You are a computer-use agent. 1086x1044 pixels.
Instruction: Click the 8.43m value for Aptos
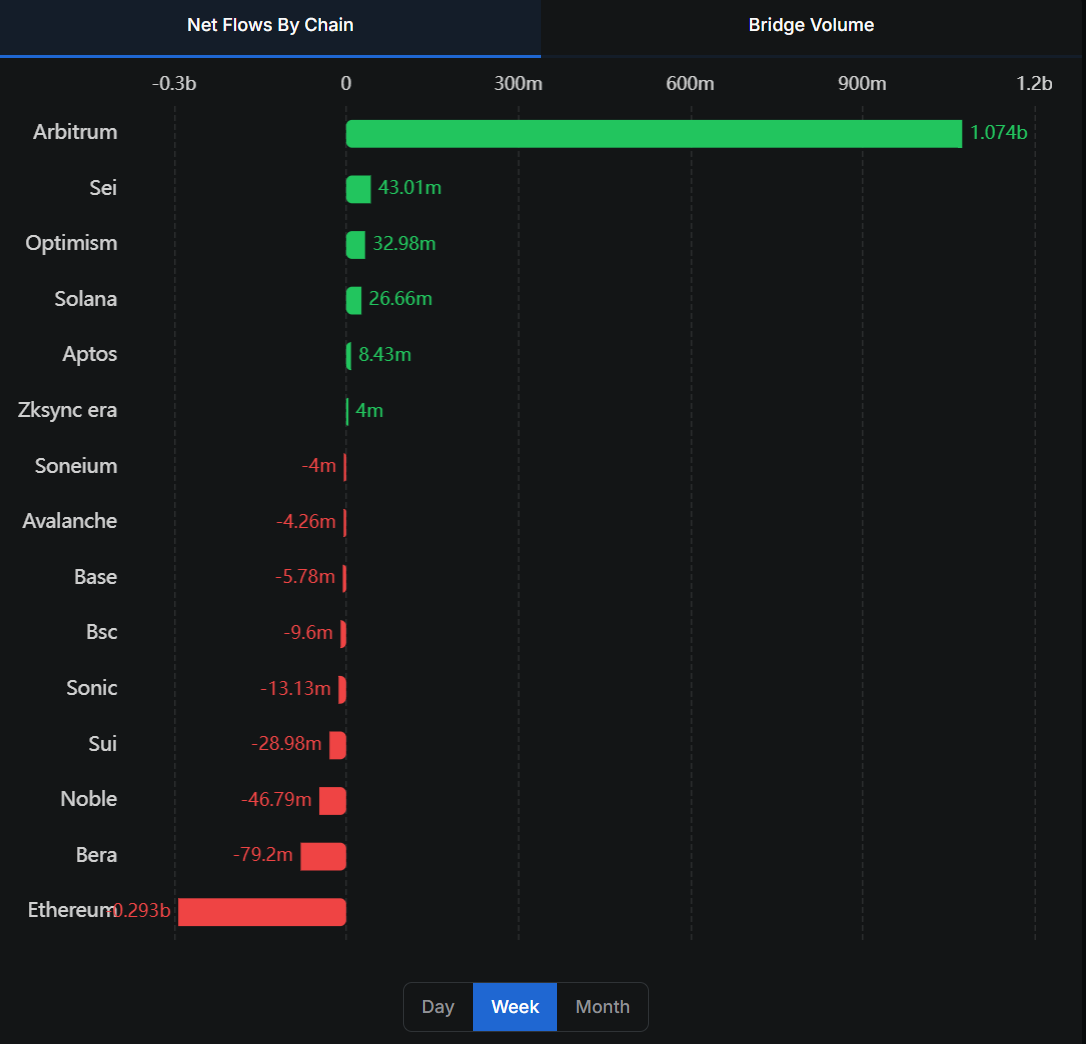pos(385,355)
